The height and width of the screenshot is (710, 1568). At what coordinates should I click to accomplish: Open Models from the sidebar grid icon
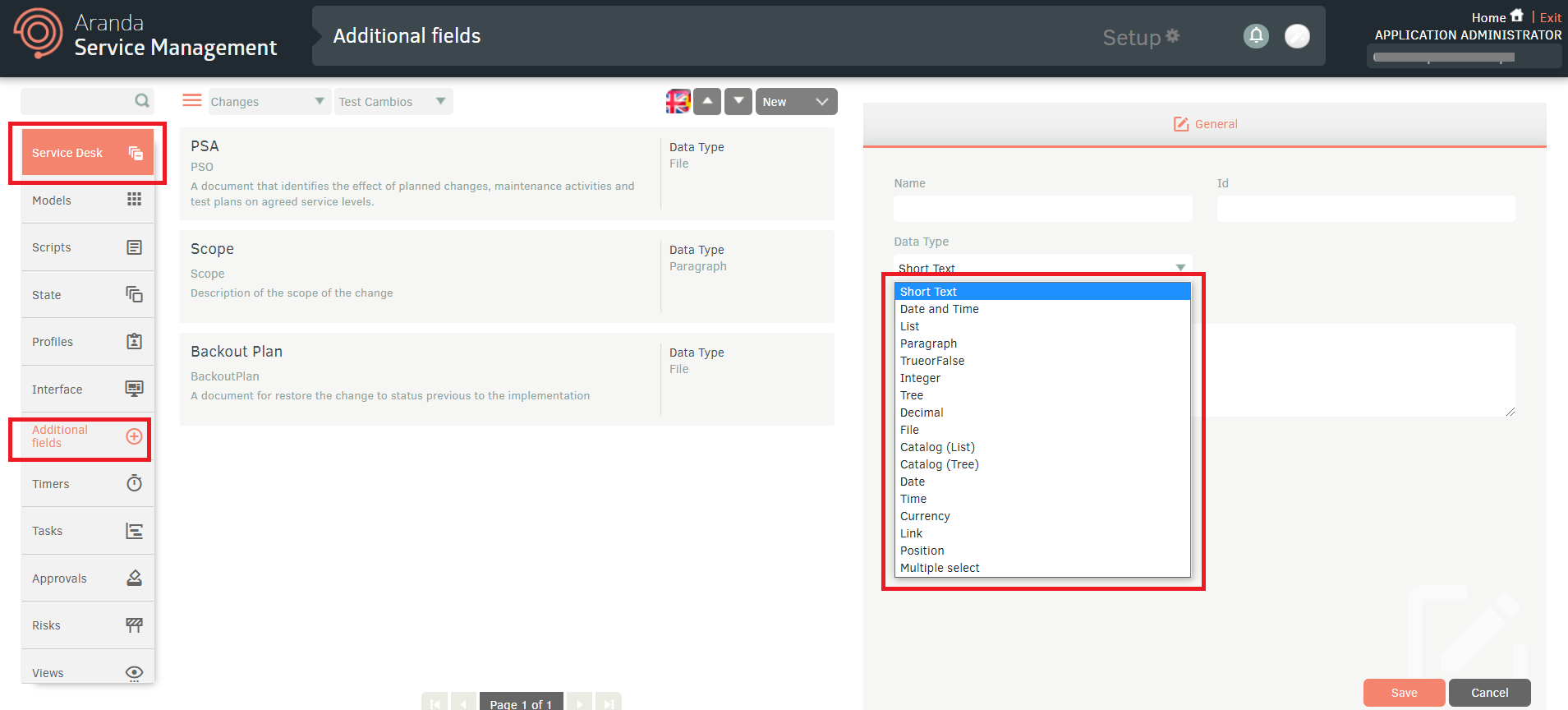134,200
